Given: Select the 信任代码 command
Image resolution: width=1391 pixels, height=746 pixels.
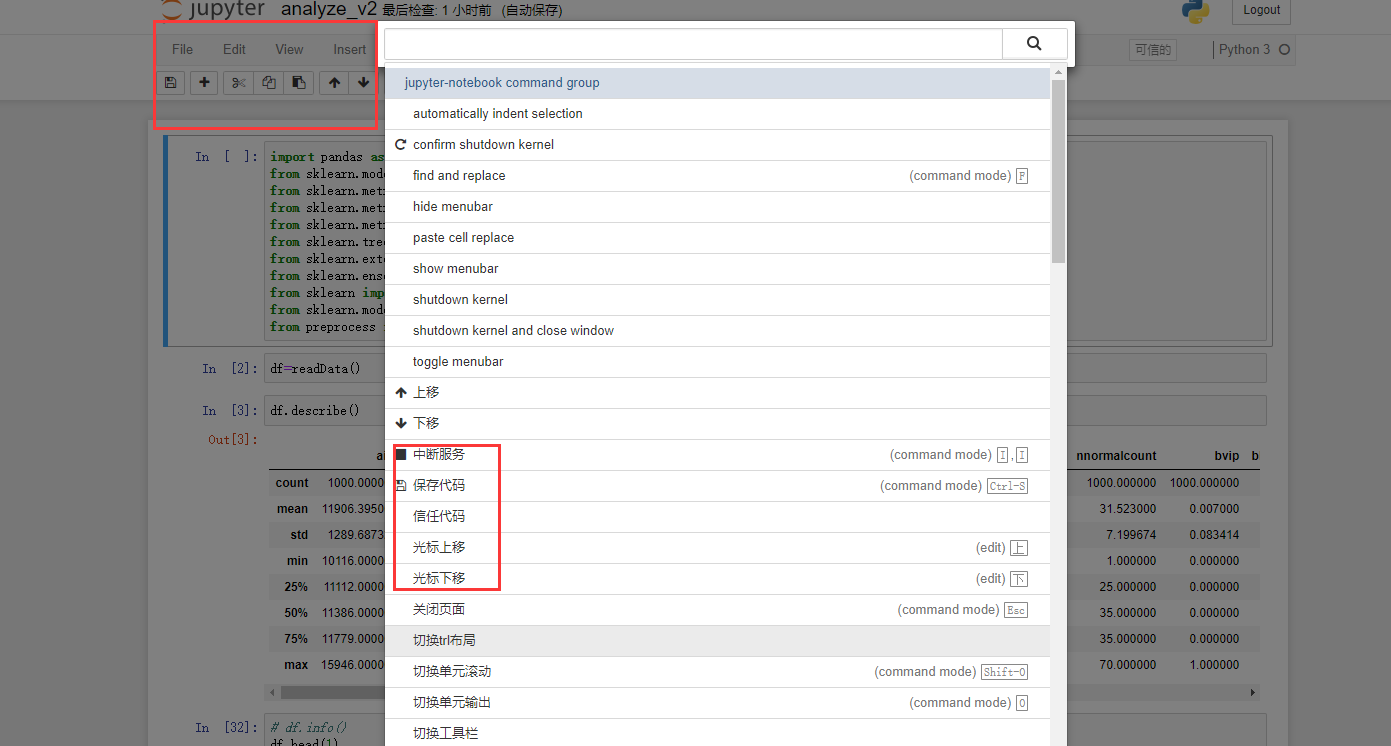Looking at the screenshot, I should coord(718,517).
